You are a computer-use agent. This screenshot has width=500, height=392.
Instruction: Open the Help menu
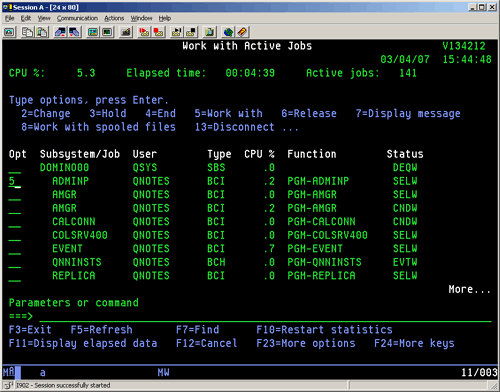pyautogui.click(x=165, y=18)
